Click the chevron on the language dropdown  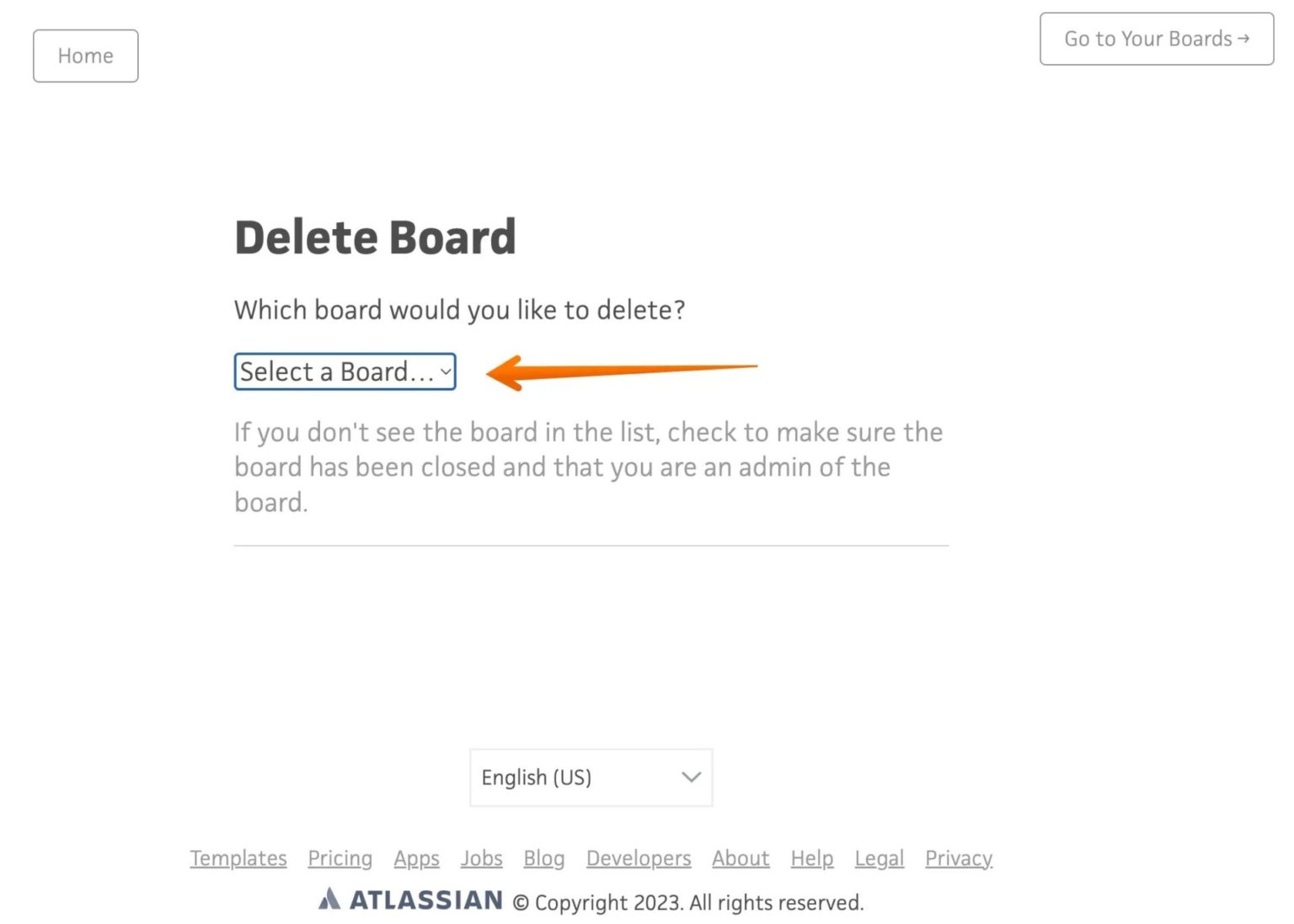689,777
